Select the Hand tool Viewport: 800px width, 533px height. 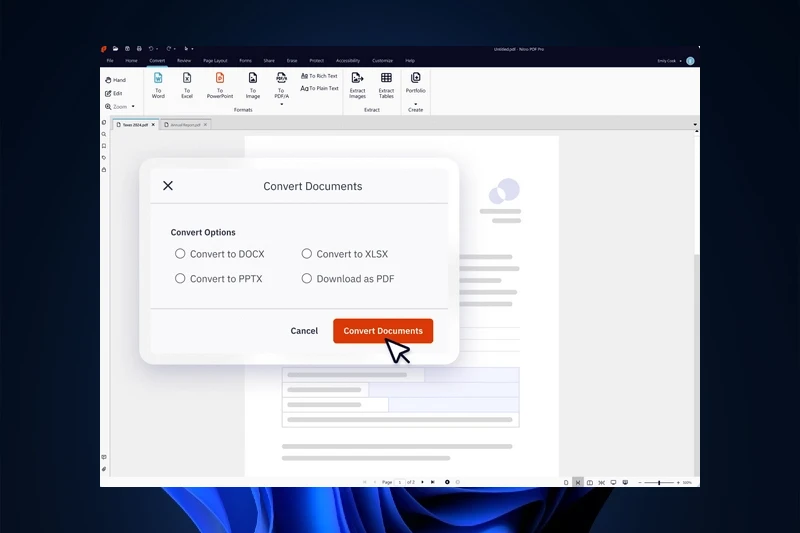(115, 80)
